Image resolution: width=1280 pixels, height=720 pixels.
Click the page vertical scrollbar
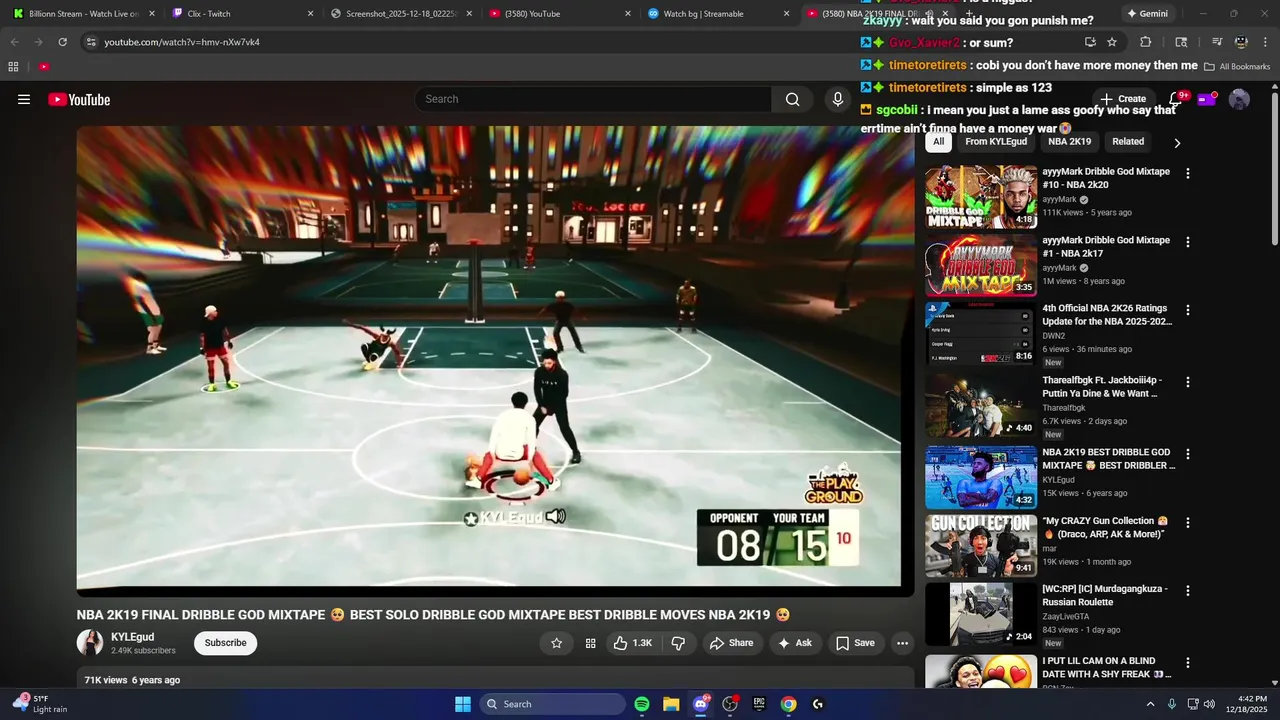(1274, 170)
